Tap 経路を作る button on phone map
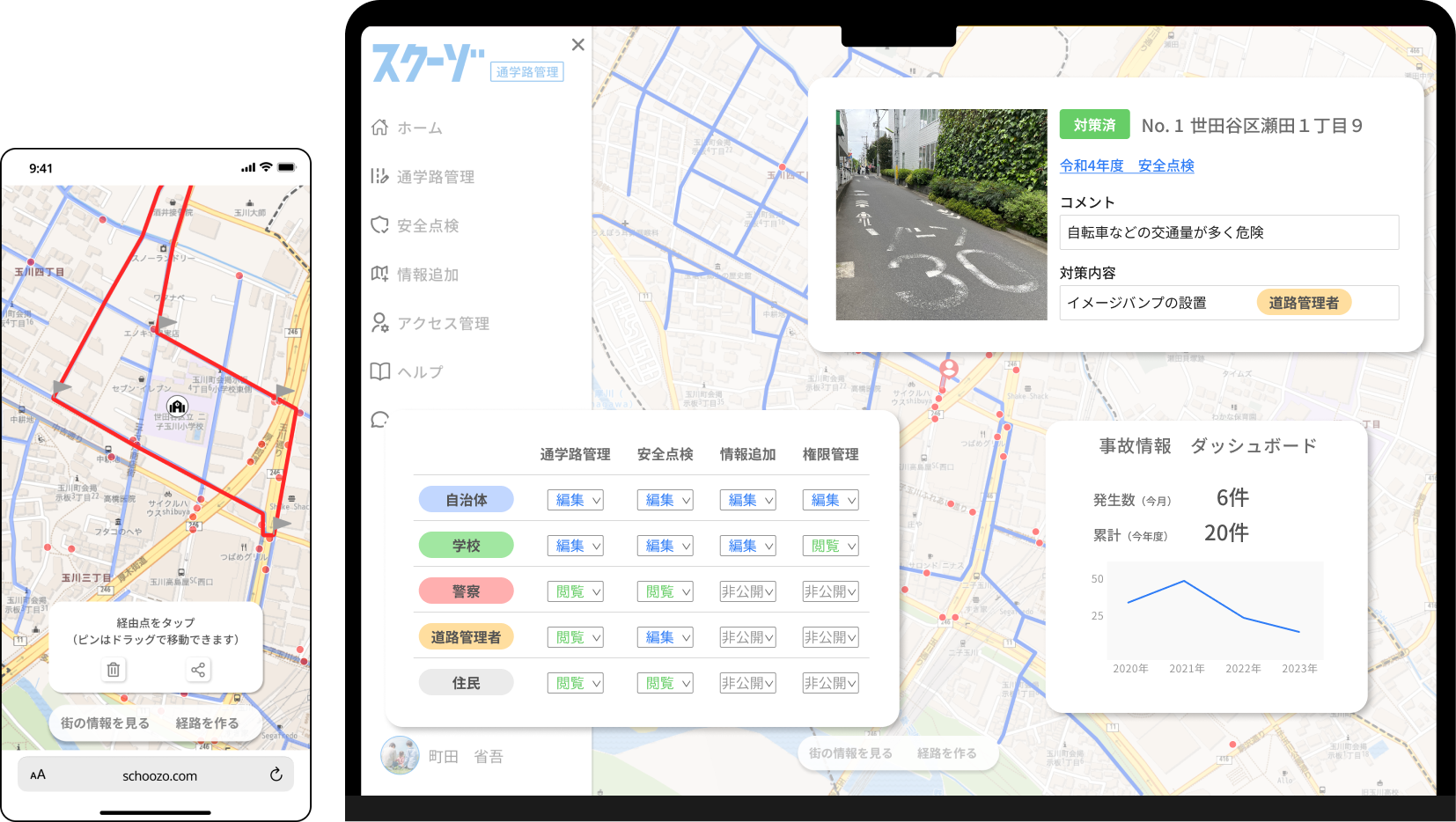 pos(207,723)
